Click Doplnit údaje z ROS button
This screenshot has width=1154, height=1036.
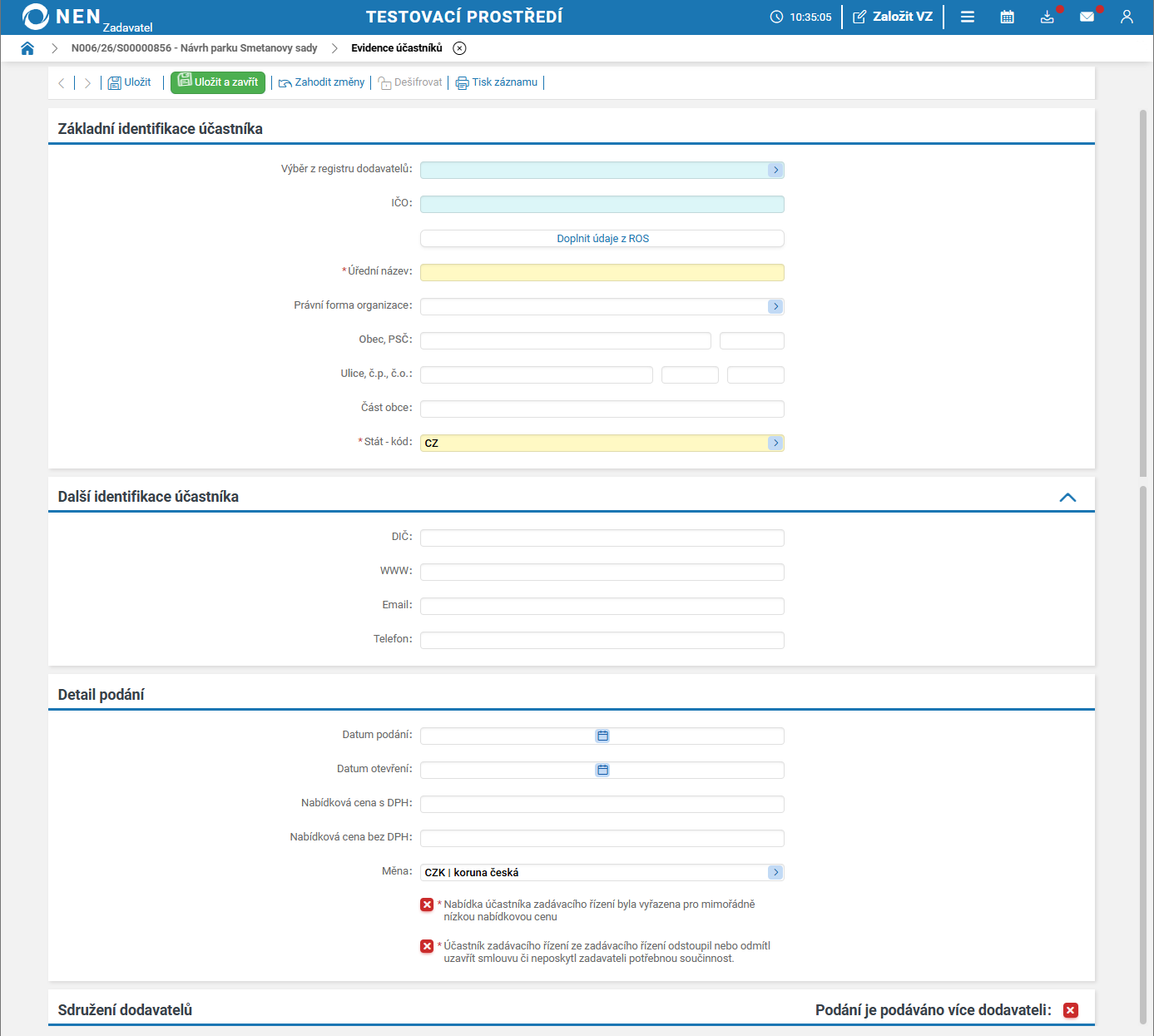click(x=602, y=238)
